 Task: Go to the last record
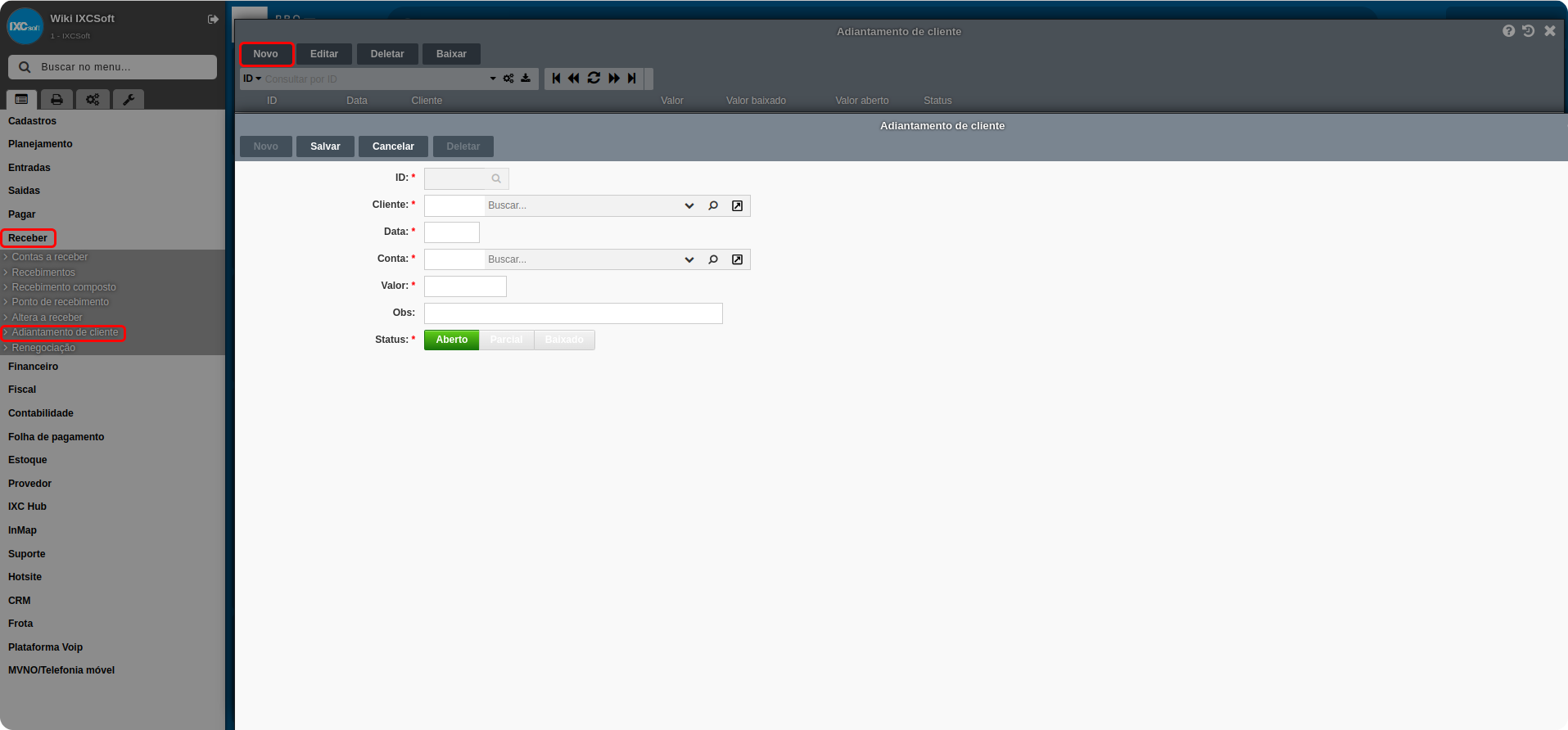631,79
